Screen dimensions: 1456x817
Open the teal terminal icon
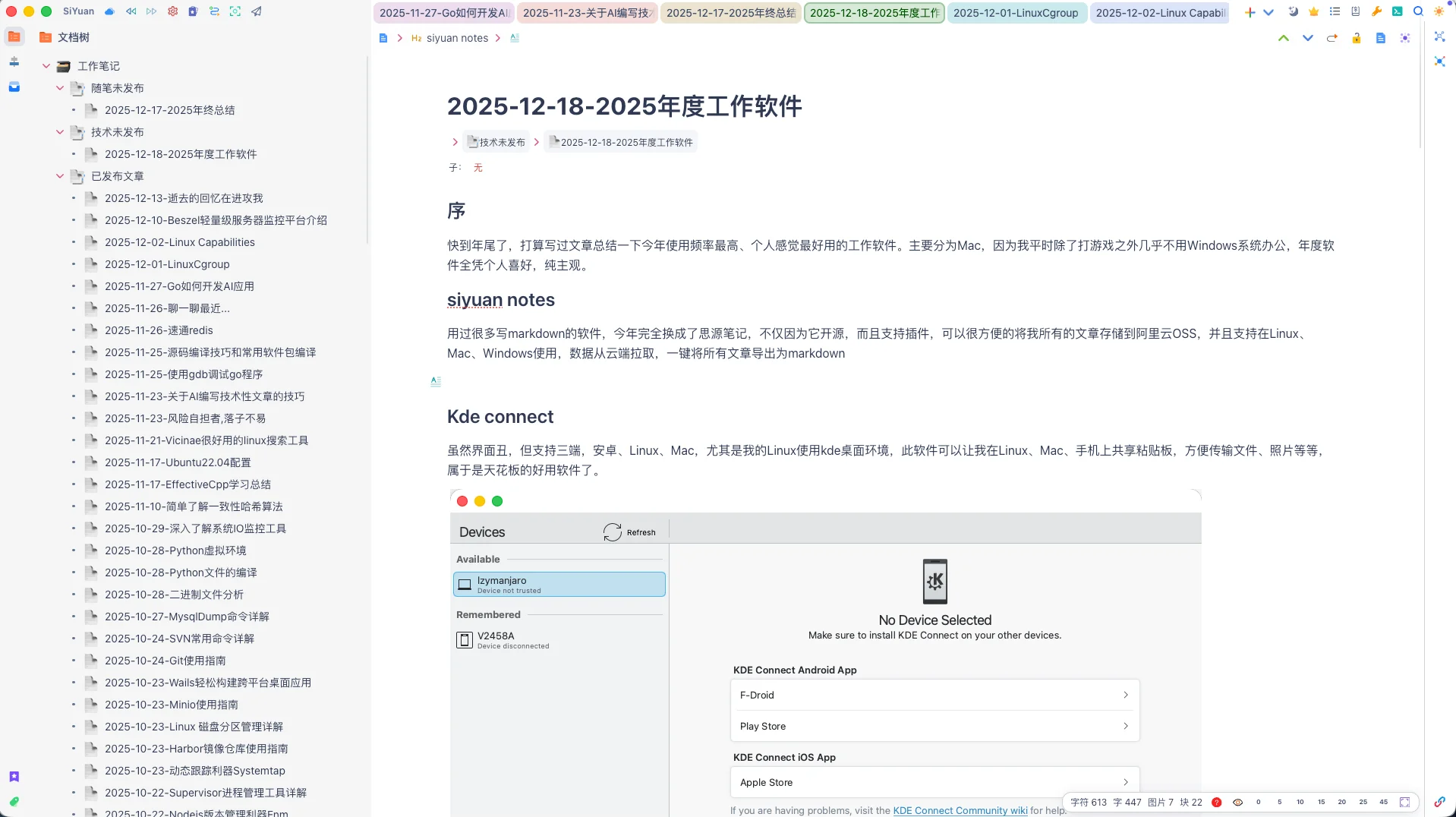pos(1397,11)
